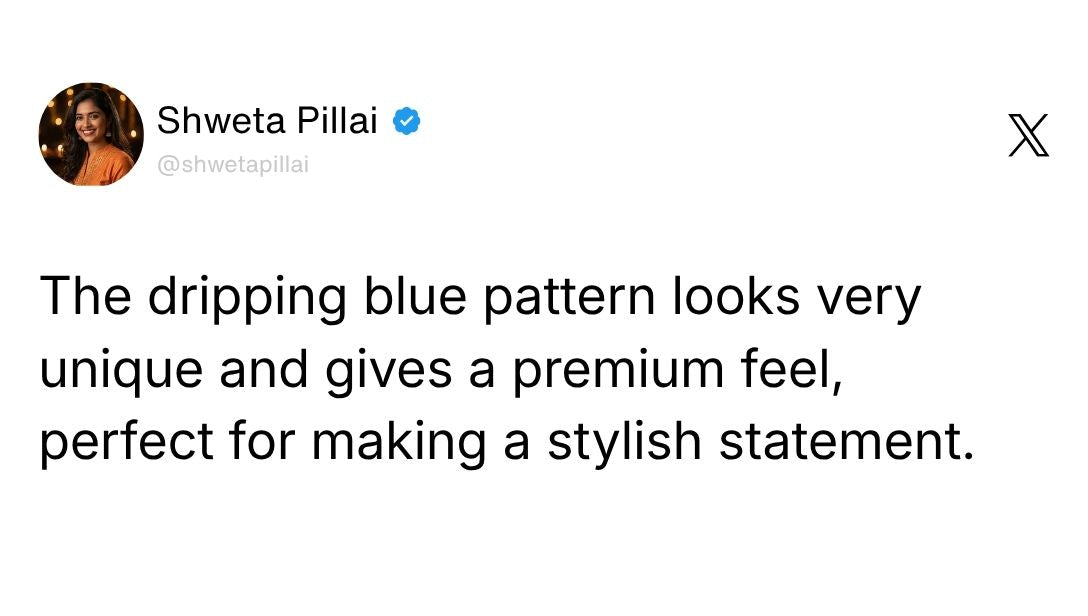Click the word "unique" in the tweet

click(123, 370)
